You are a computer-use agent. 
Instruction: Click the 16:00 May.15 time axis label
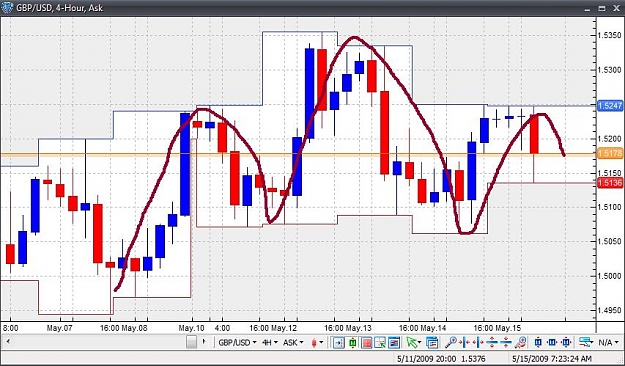pyautogui.click(x=497, y=328)
